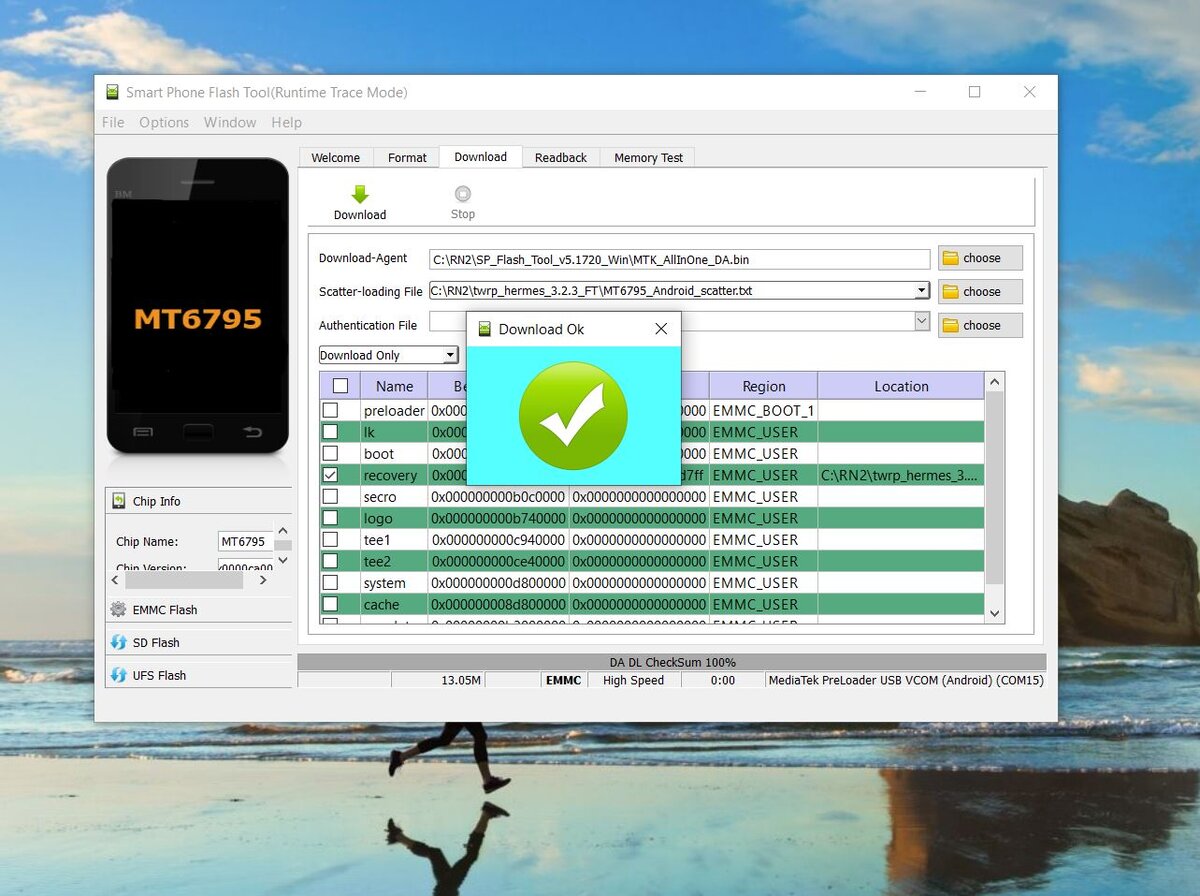The height and width of the screenshot is (896, 1200).
Task: Click the Region column header
Action: (x=763, y=386)
